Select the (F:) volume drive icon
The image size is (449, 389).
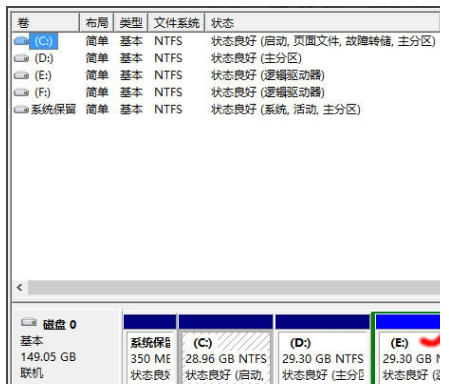[21, 92]
